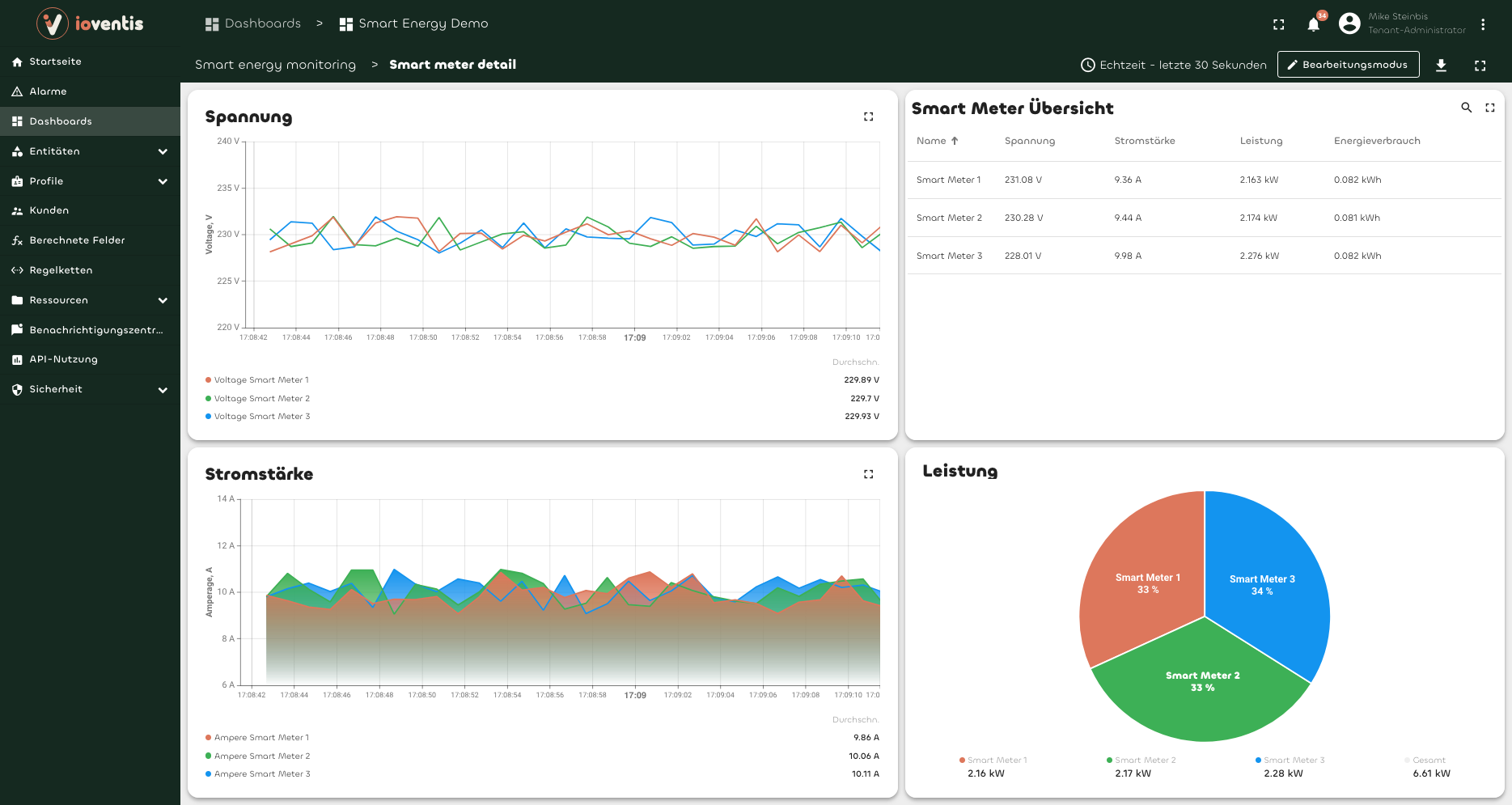Expand the Entitäten sidebar section
The image size is (1512, 805).
coord(163,151)
